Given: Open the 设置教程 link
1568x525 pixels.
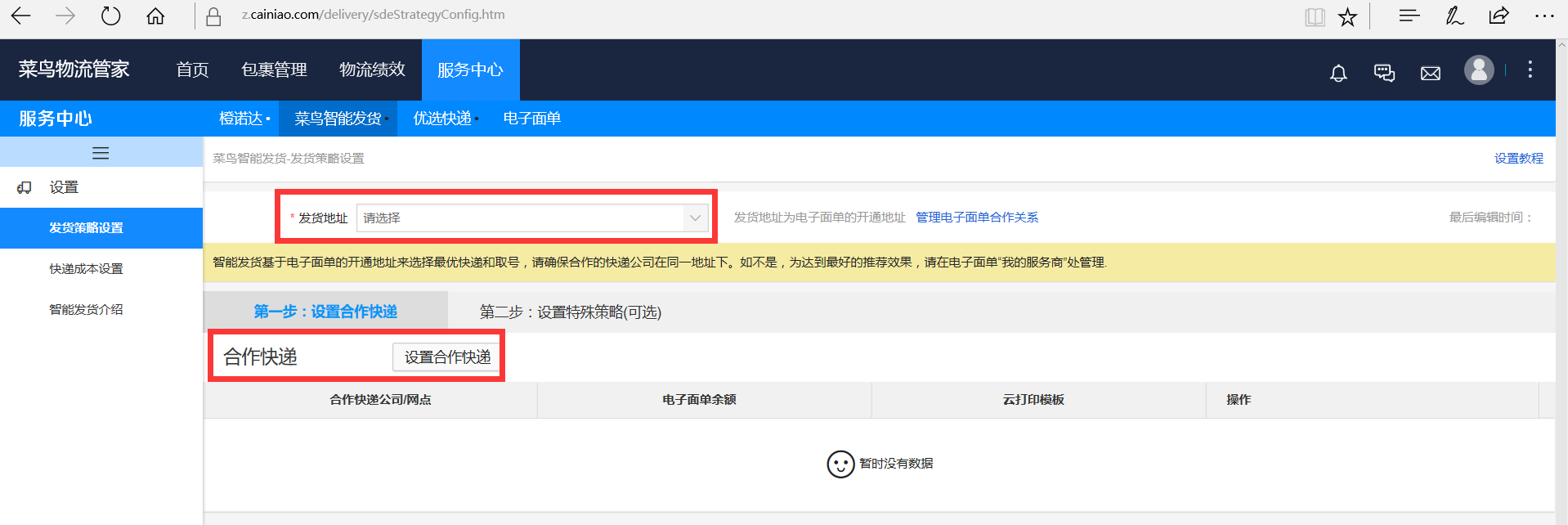Looking at the screenshot, I should pos(1518,159).
